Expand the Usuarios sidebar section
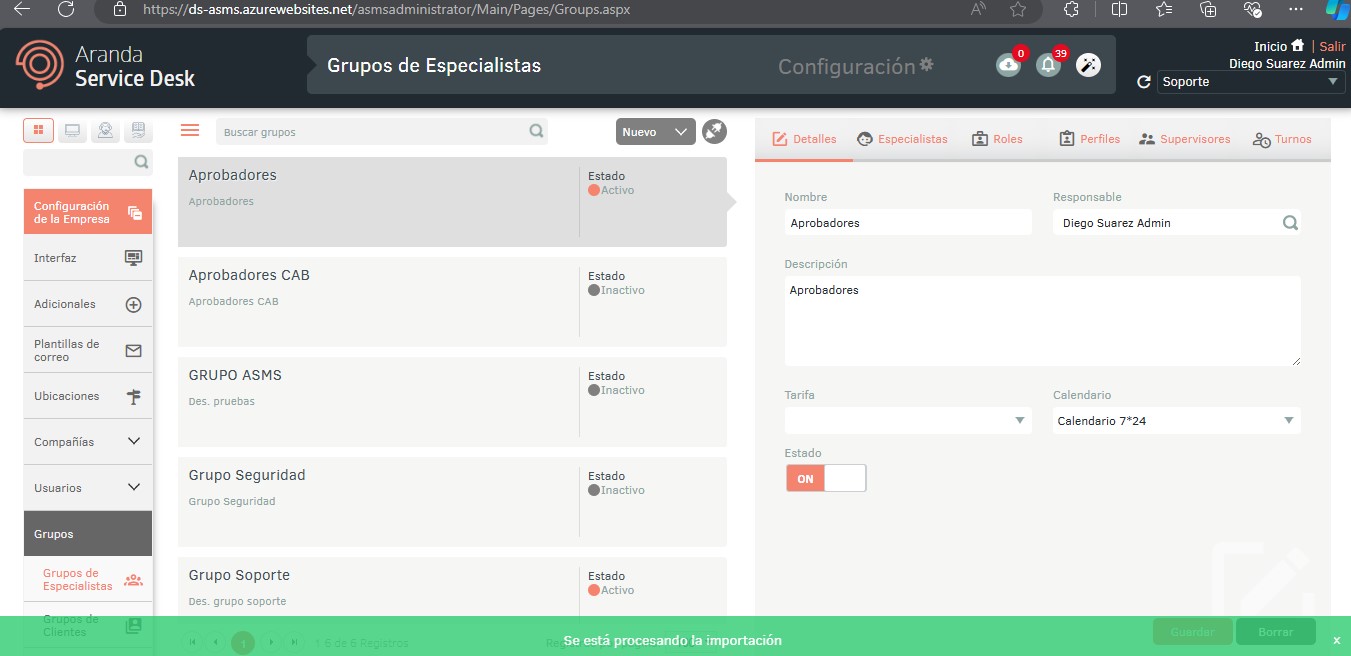This screenshot has height=656, width=1351. click(x=88, y=488)
